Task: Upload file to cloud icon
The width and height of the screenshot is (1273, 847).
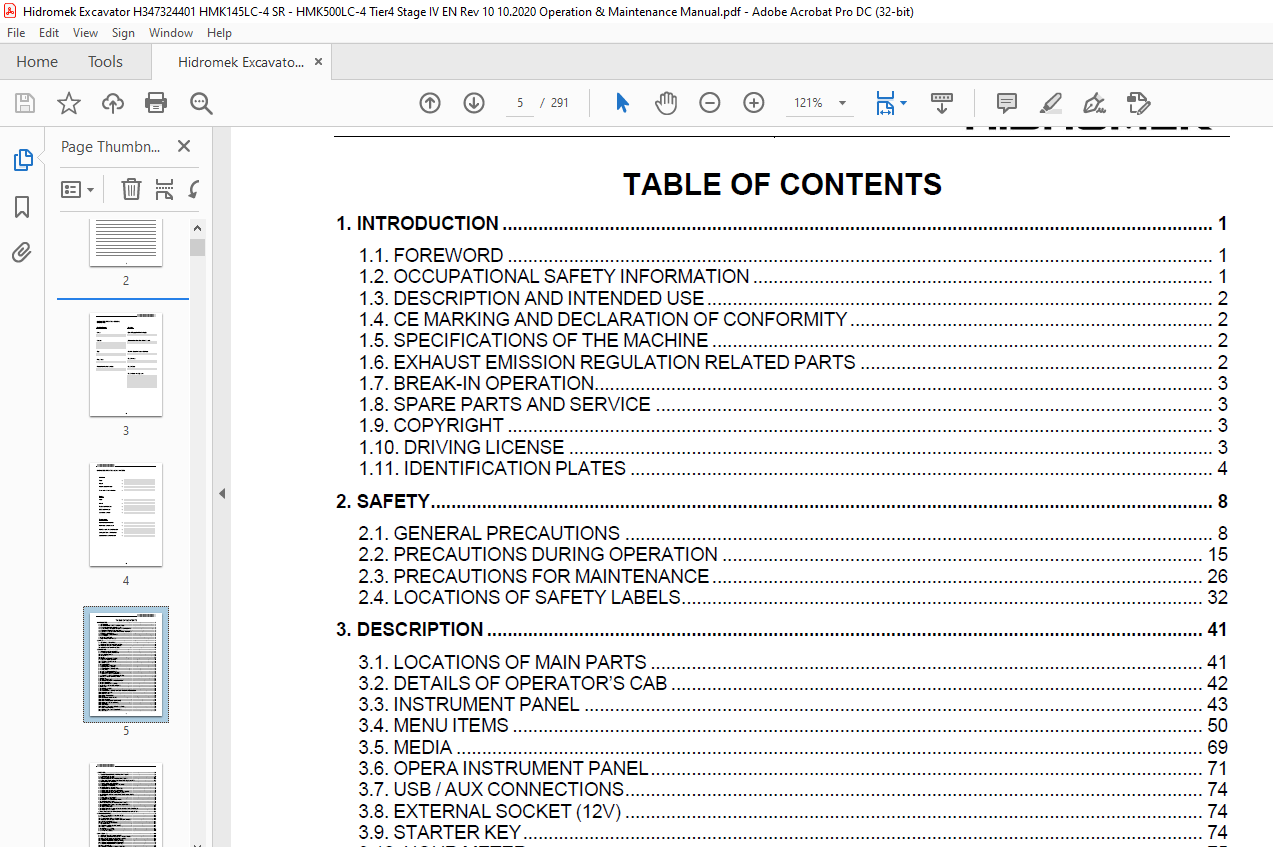Action: pos(113,103)
